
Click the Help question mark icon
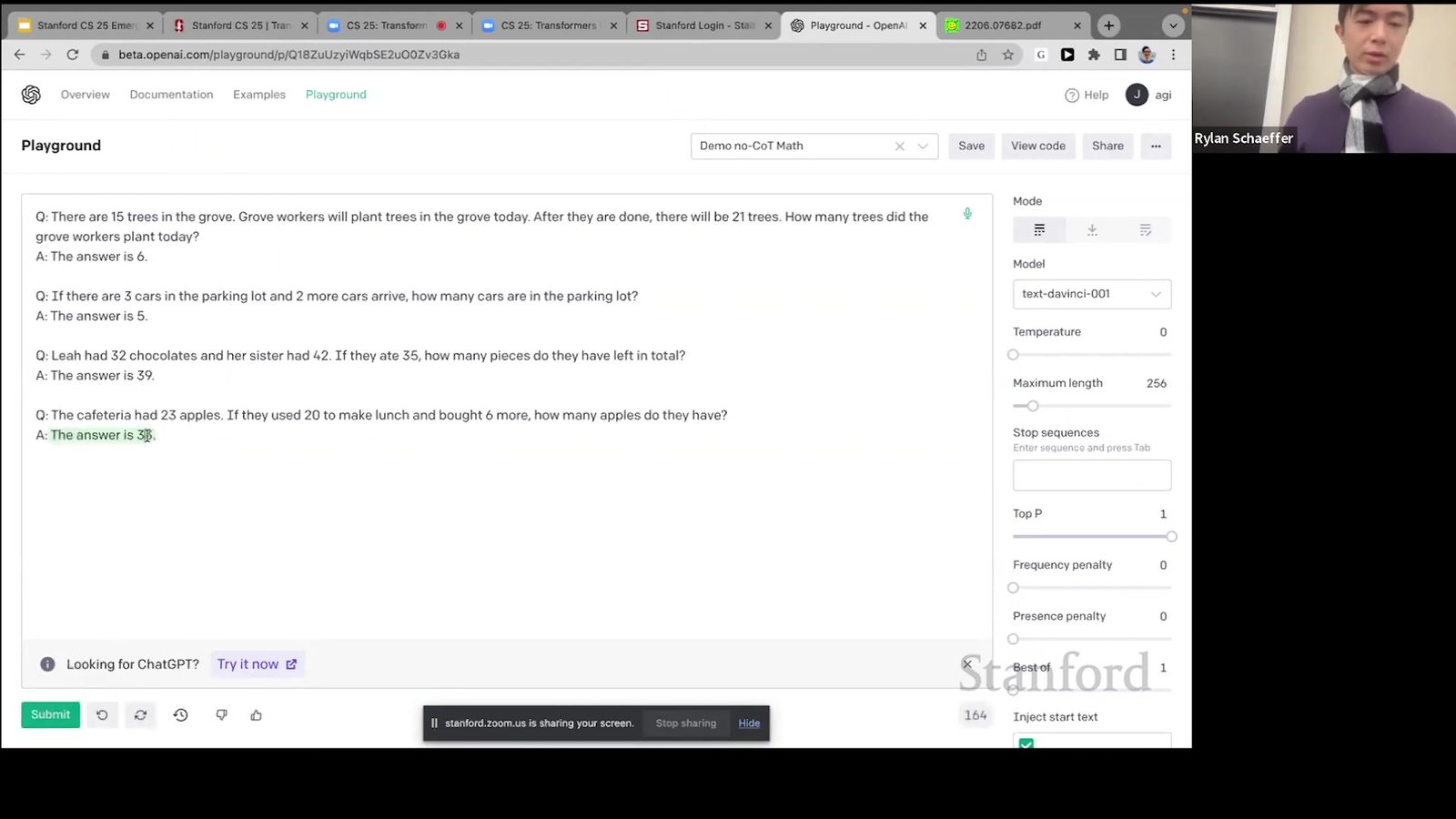[1072, 95]
